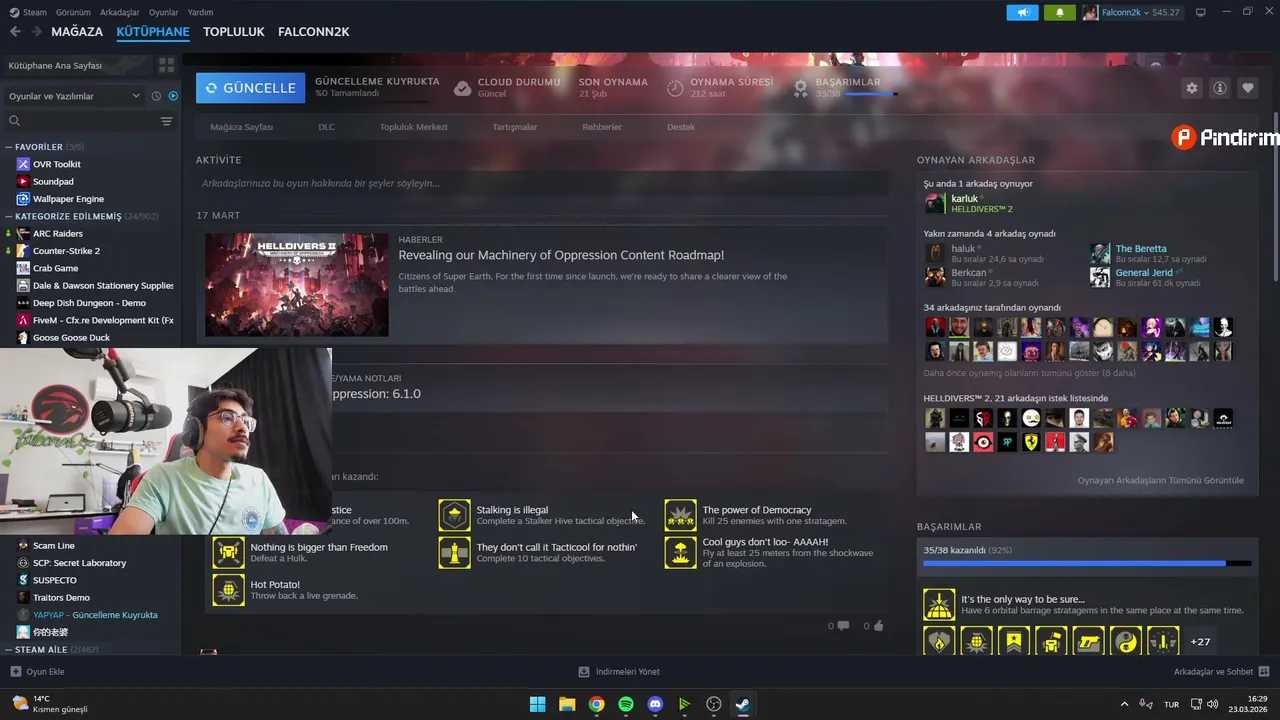Image resolution: width=1280 pixels, height=720 pixels.
Task: Open Mağaza Sayfası link
Action: coord(241,127)
